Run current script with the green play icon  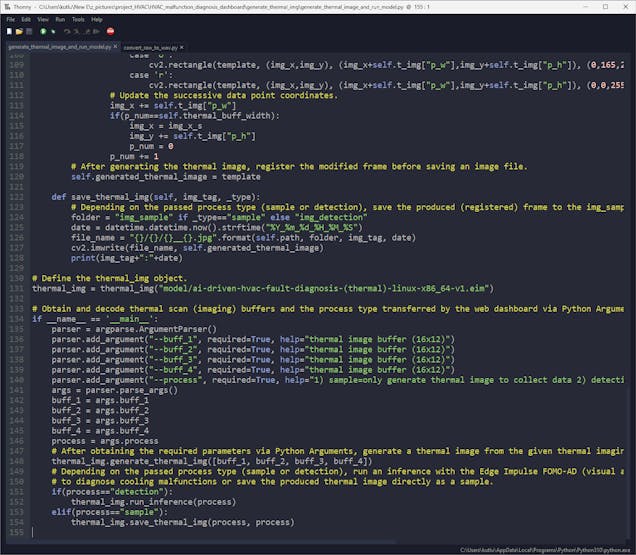coord(43,31)
